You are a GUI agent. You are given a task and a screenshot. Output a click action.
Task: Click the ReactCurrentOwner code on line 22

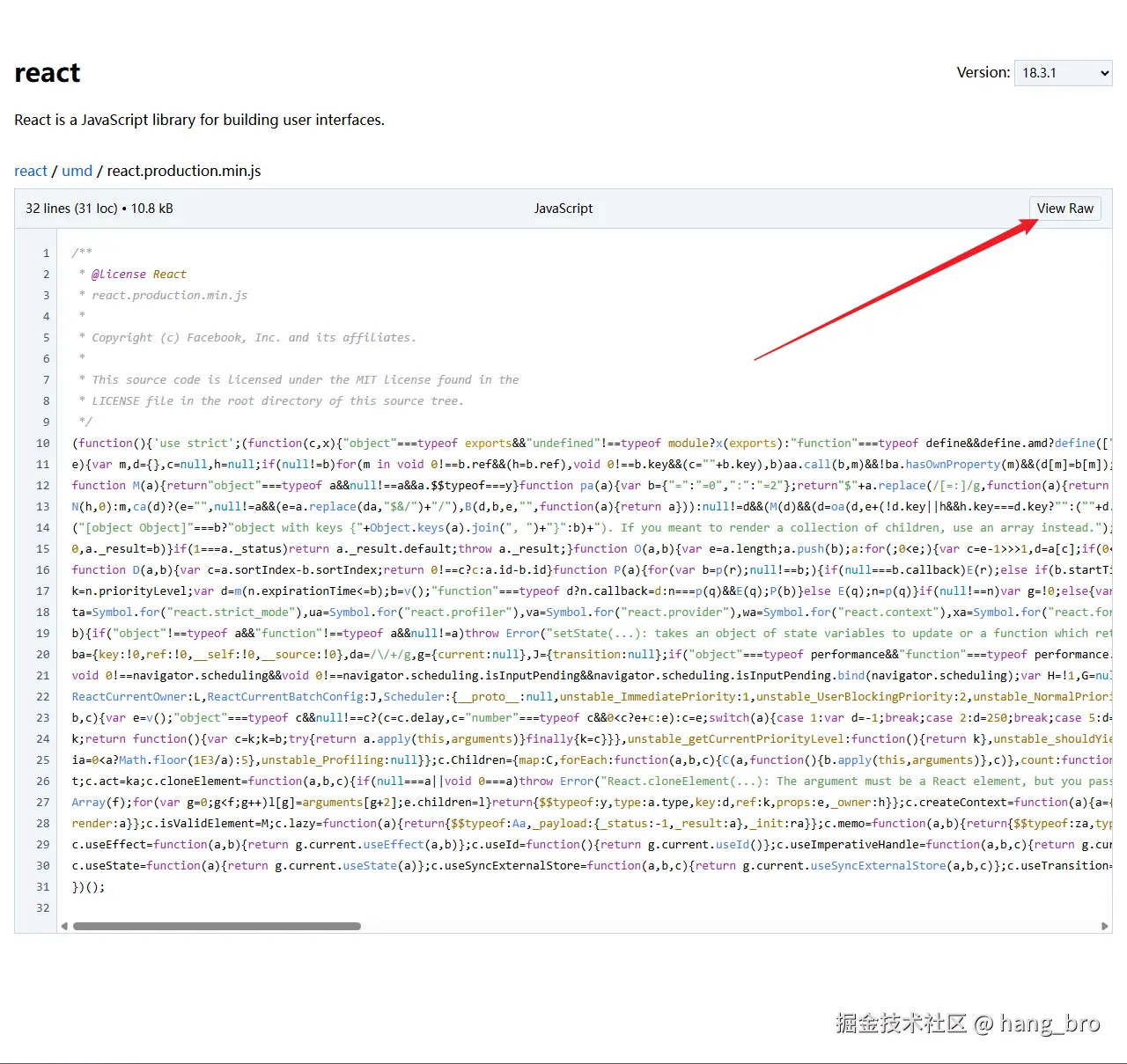coord(129,697)
